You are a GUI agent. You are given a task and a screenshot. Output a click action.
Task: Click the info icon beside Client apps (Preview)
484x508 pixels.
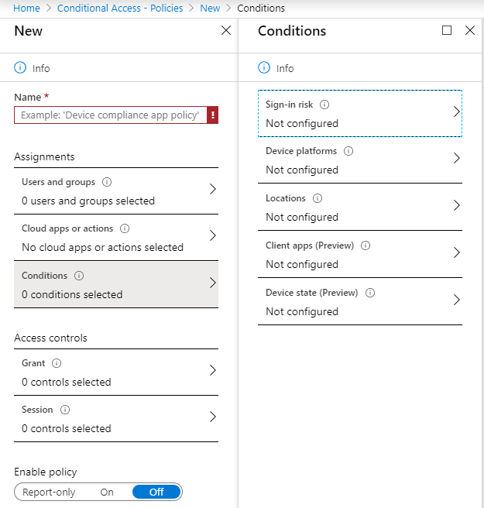(x=366, y=246)
